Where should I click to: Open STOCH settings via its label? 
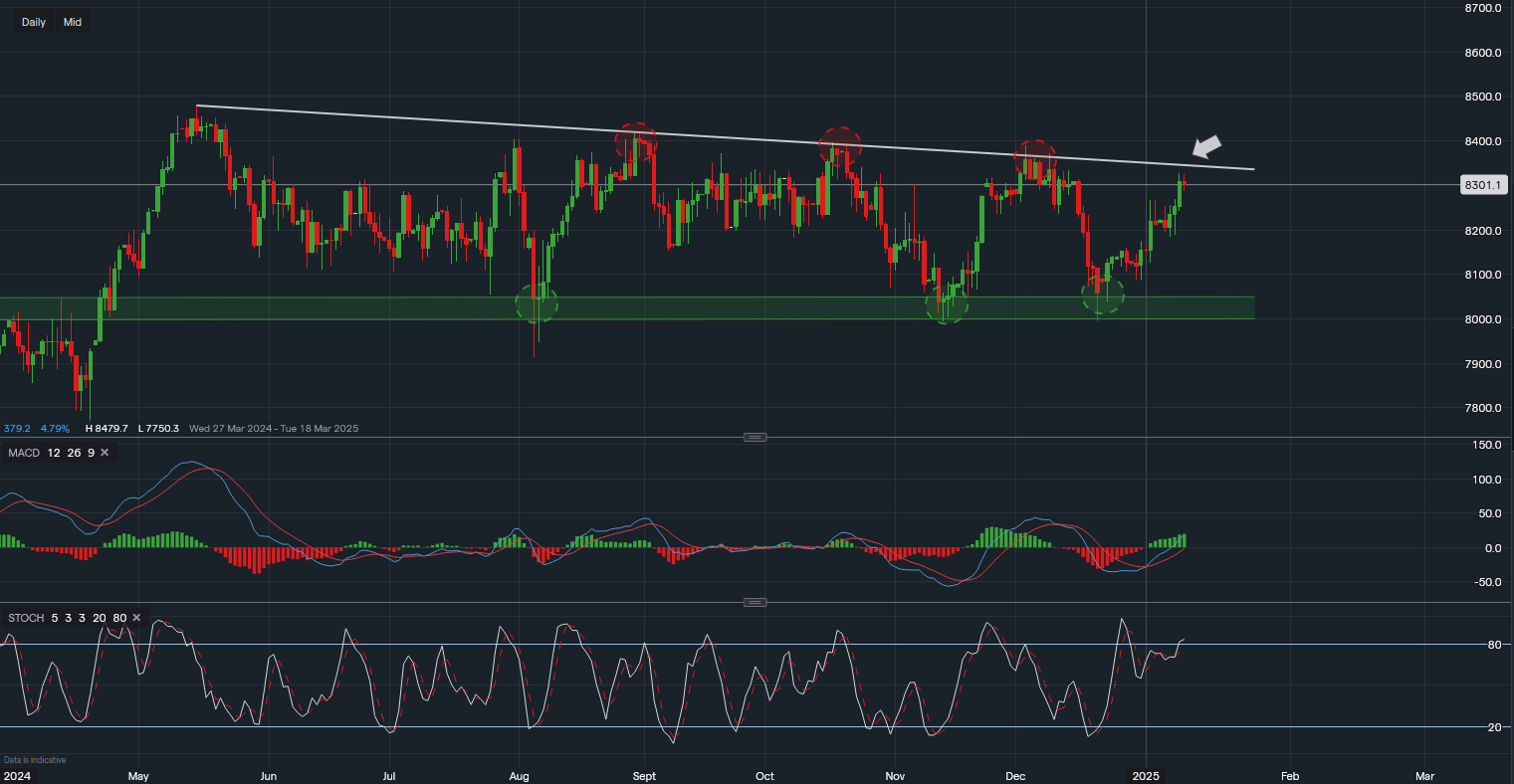tap(27, 618)
